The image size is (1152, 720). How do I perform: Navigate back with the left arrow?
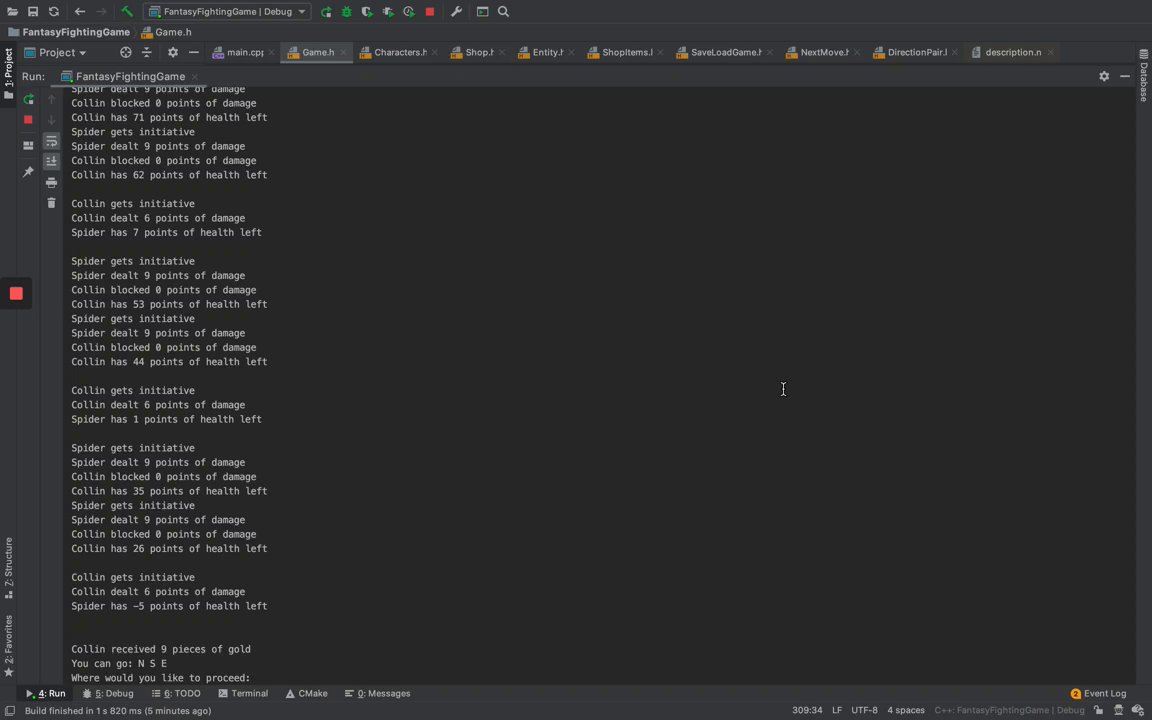(x=80, y=12)
